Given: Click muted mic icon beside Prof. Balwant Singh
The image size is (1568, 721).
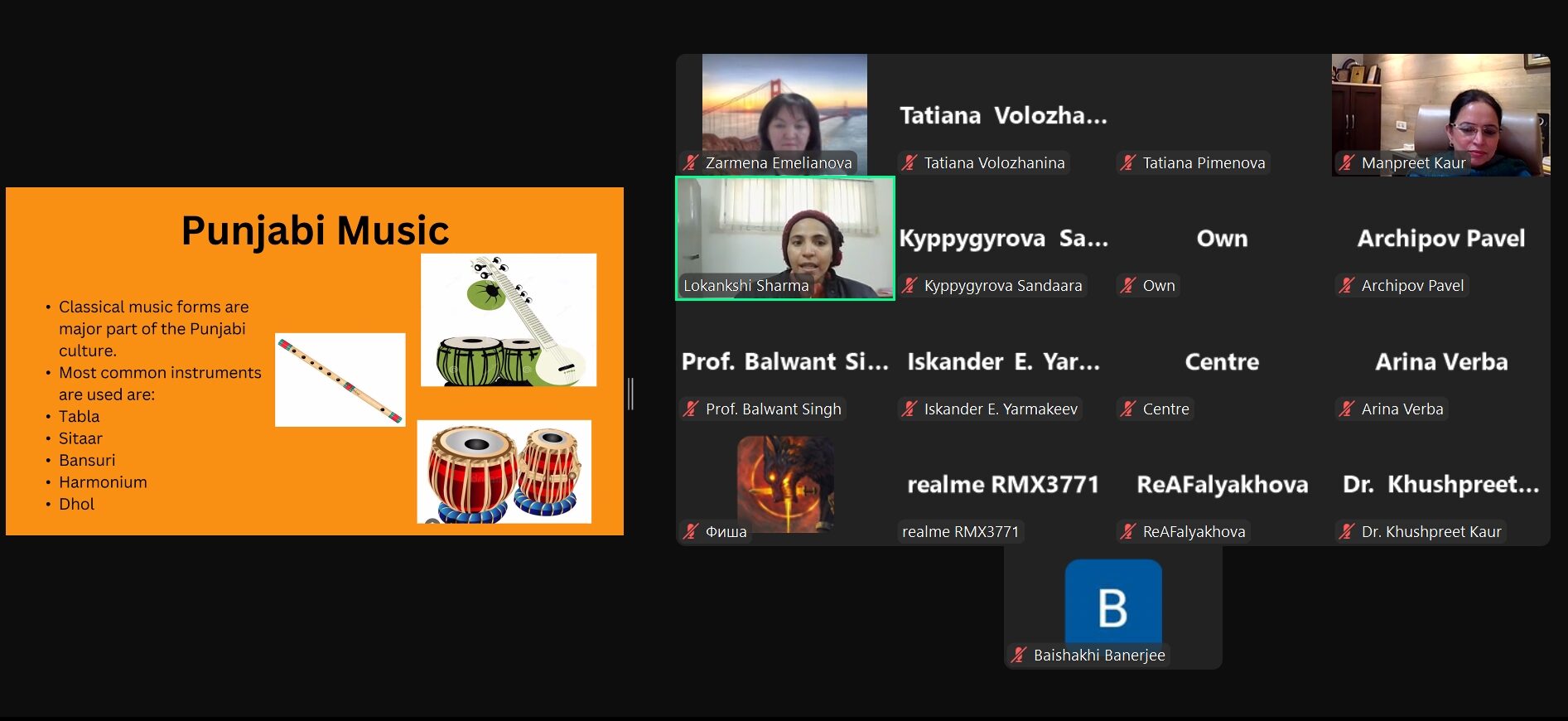Looking at the screenshot, I should (x=691, y=409).
